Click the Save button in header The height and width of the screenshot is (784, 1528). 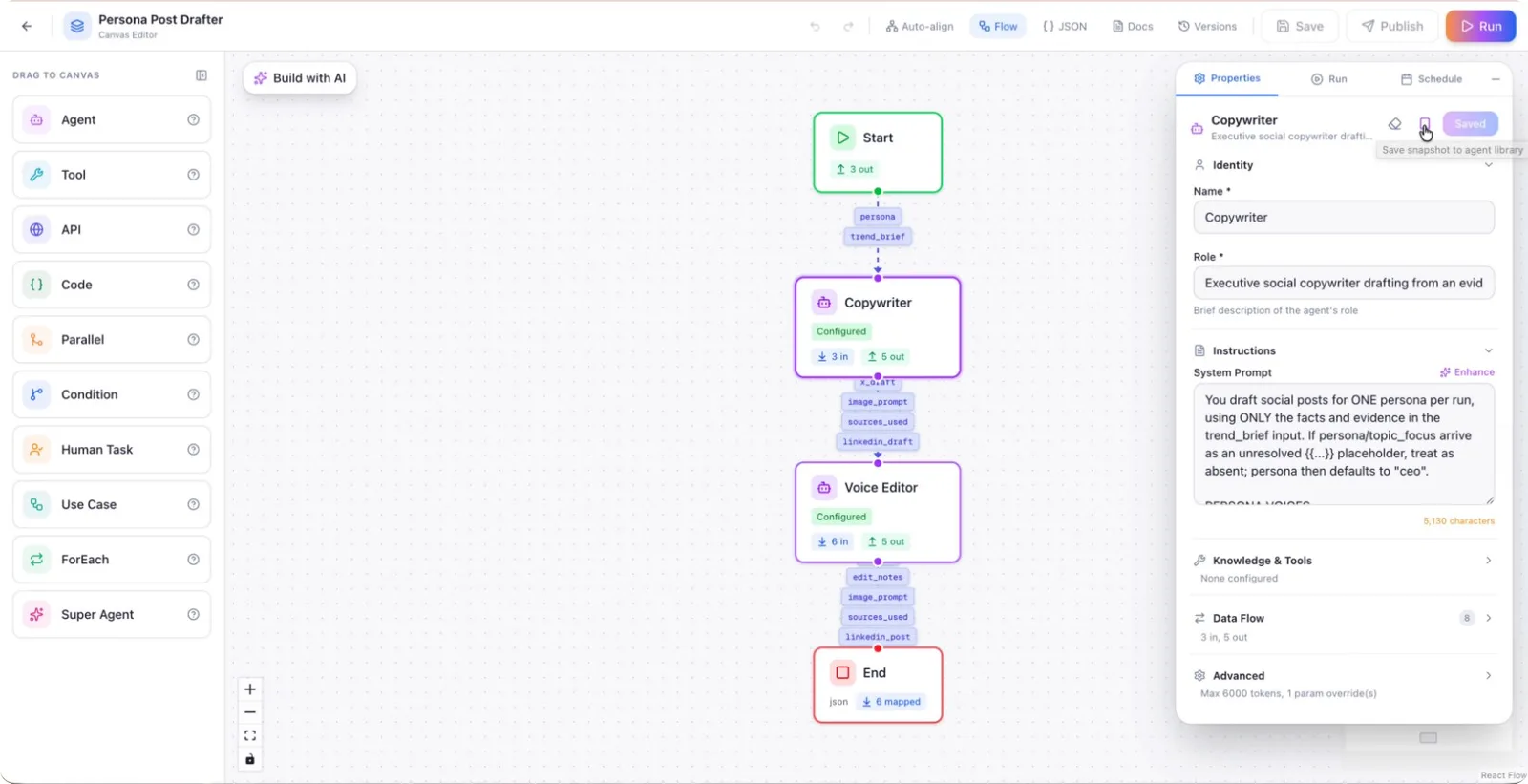pos(1300,27)
